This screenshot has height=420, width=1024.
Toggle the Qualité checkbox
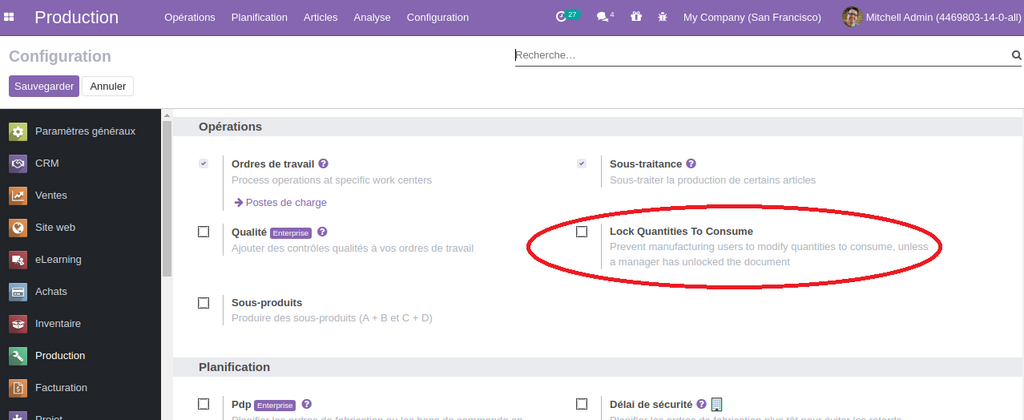[204, 232]
